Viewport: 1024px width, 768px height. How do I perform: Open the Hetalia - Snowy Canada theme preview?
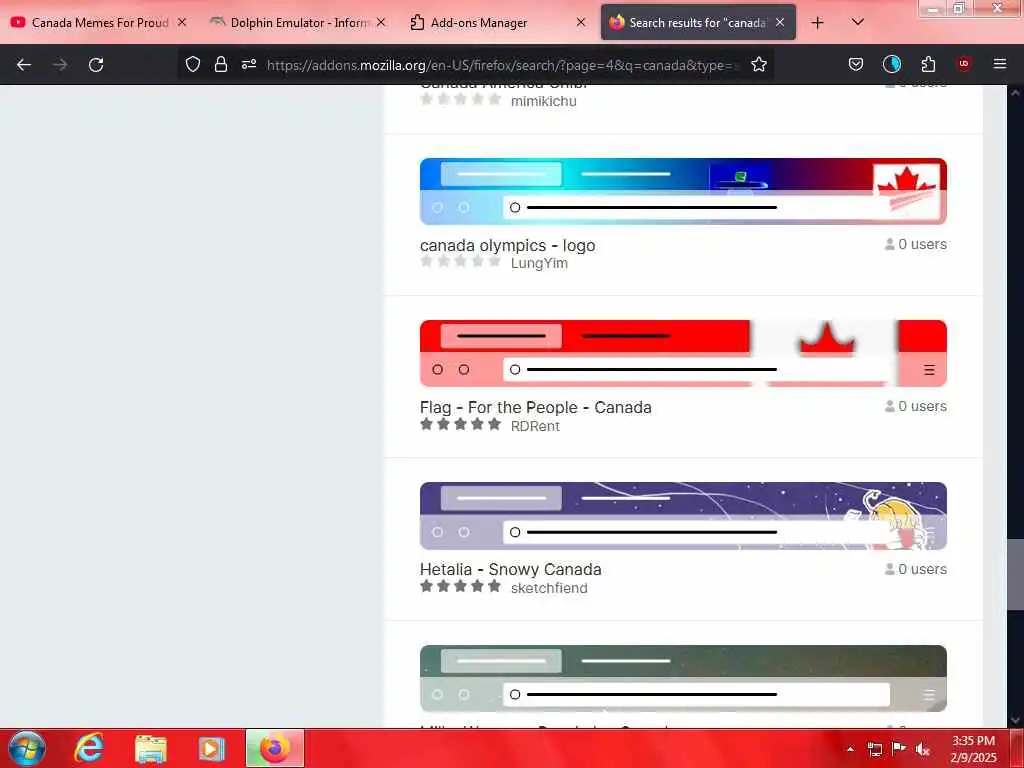pos(683,516)
